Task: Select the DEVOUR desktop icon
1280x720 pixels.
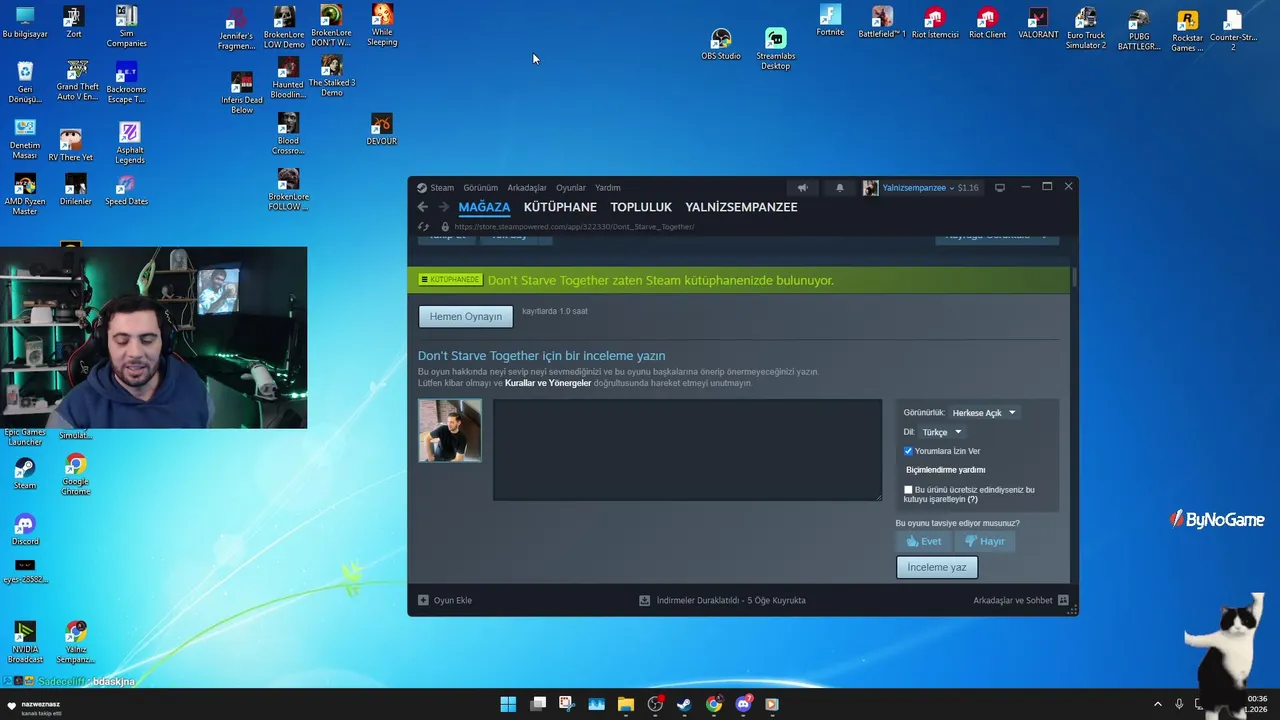Action: [382, 129]
